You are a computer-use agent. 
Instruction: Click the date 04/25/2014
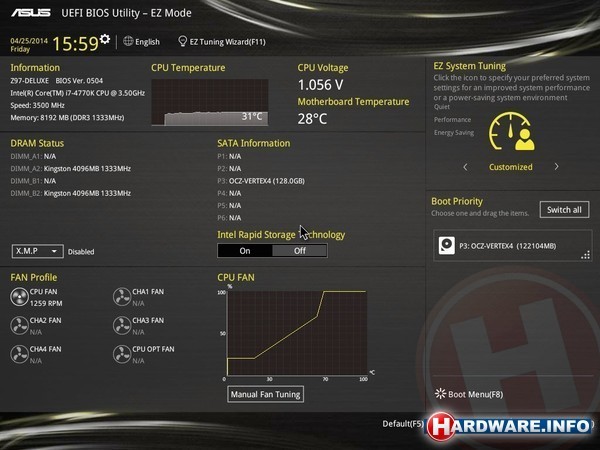[29, 41]
